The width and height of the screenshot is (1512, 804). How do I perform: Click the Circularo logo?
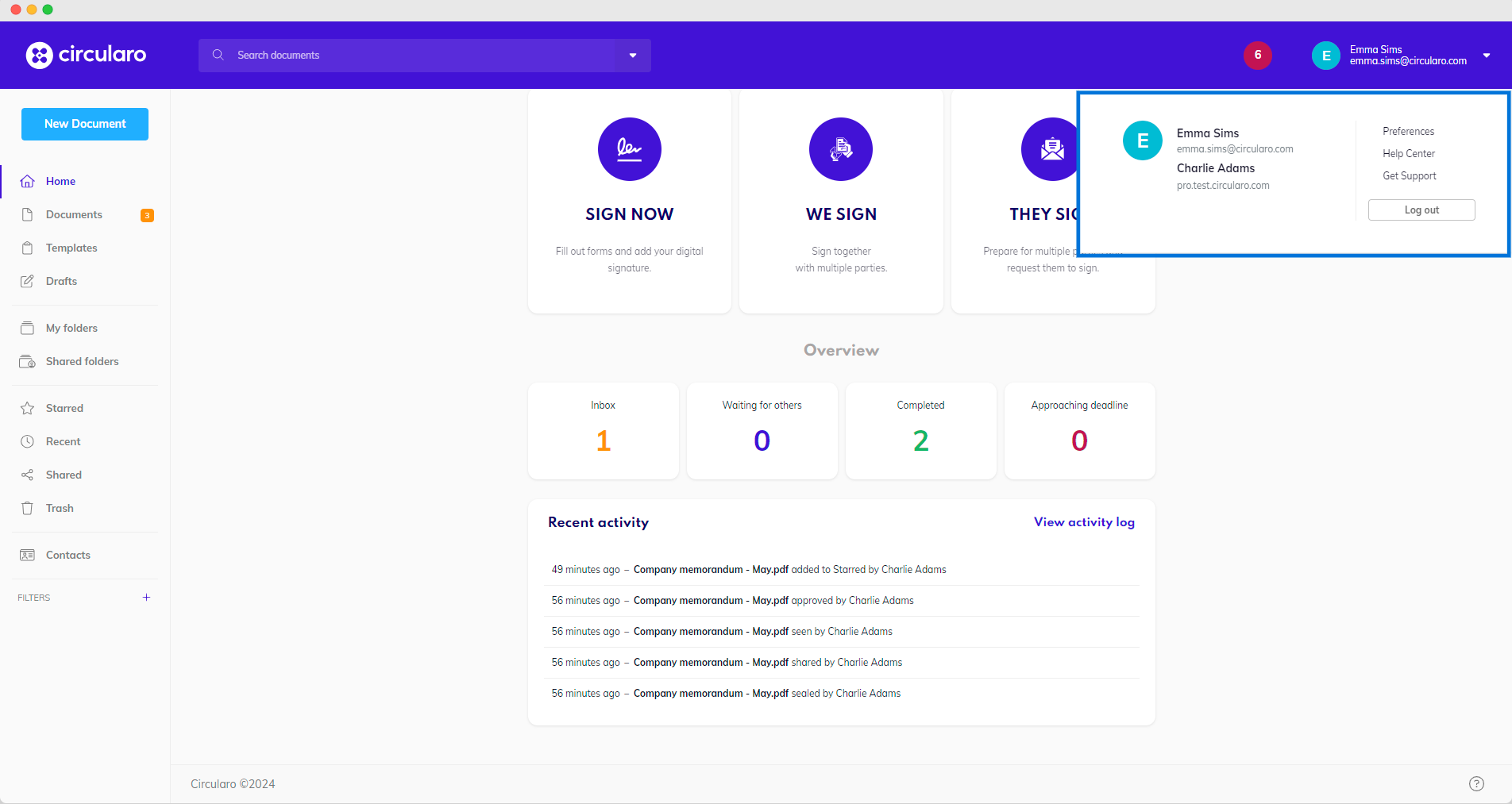click(x=86, y=55)
